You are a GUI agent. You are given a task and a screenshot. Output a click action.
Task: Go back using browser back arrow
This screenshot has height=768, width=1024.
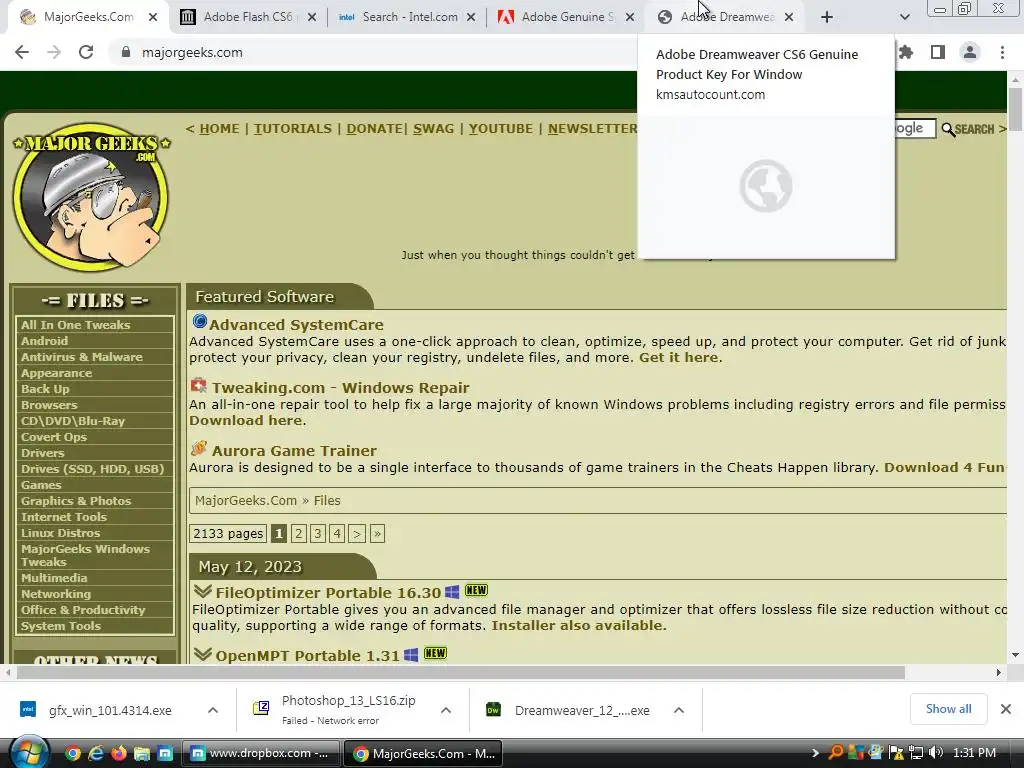pyautogui.click(x=22, y=52)
